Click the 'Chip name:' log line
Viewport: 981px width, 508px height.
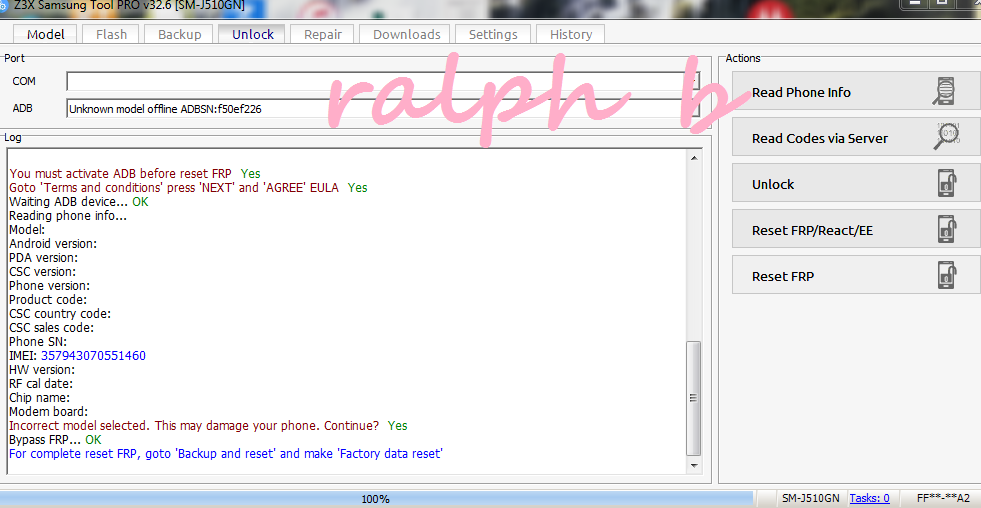pos(39,398)
